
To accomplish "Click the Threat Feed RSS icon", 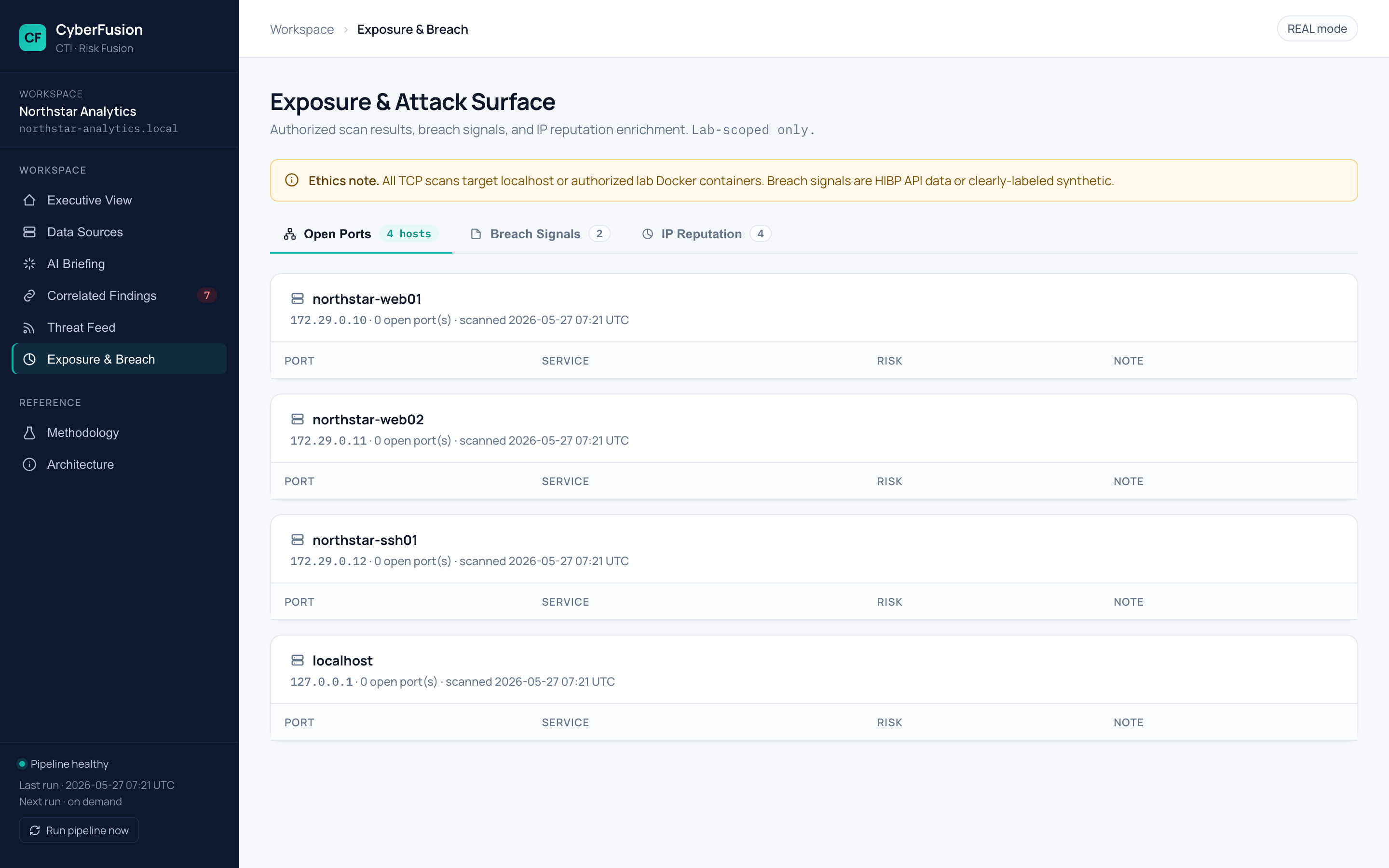I will coord(29,328).
